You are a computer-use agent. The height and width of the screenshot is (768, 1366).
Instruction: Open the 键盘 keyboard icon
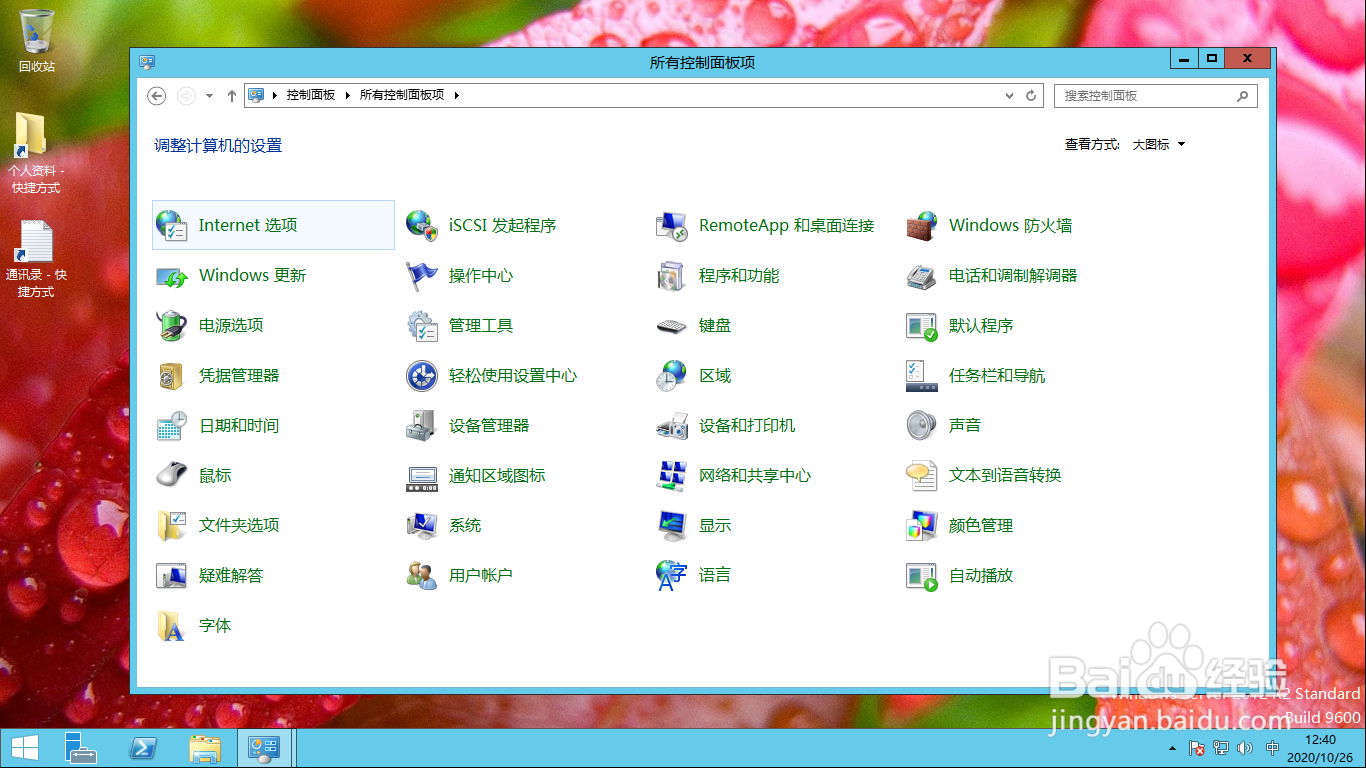coord(672,326)
